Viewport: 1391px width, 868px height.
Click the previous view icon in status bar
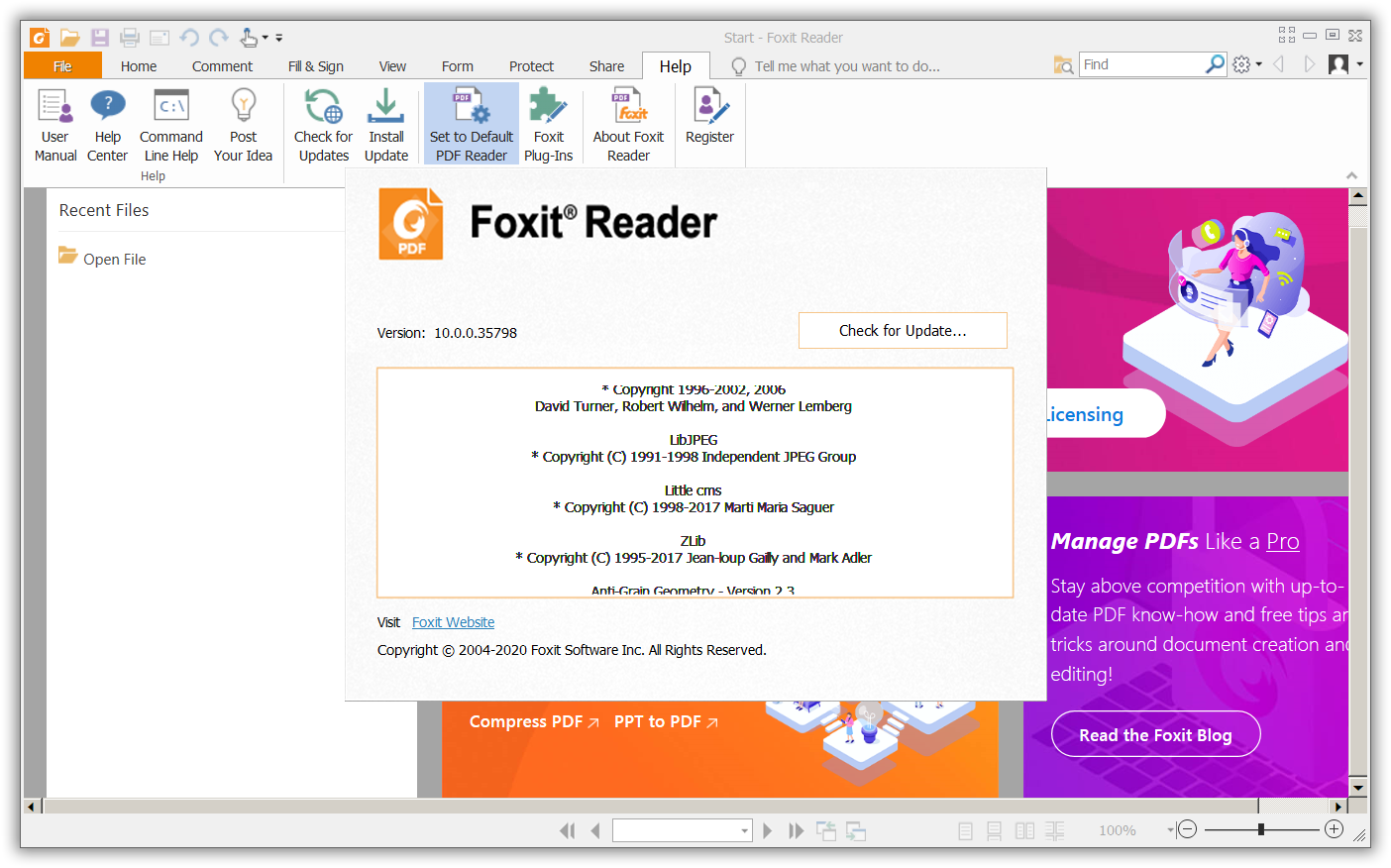click(826, 830)
